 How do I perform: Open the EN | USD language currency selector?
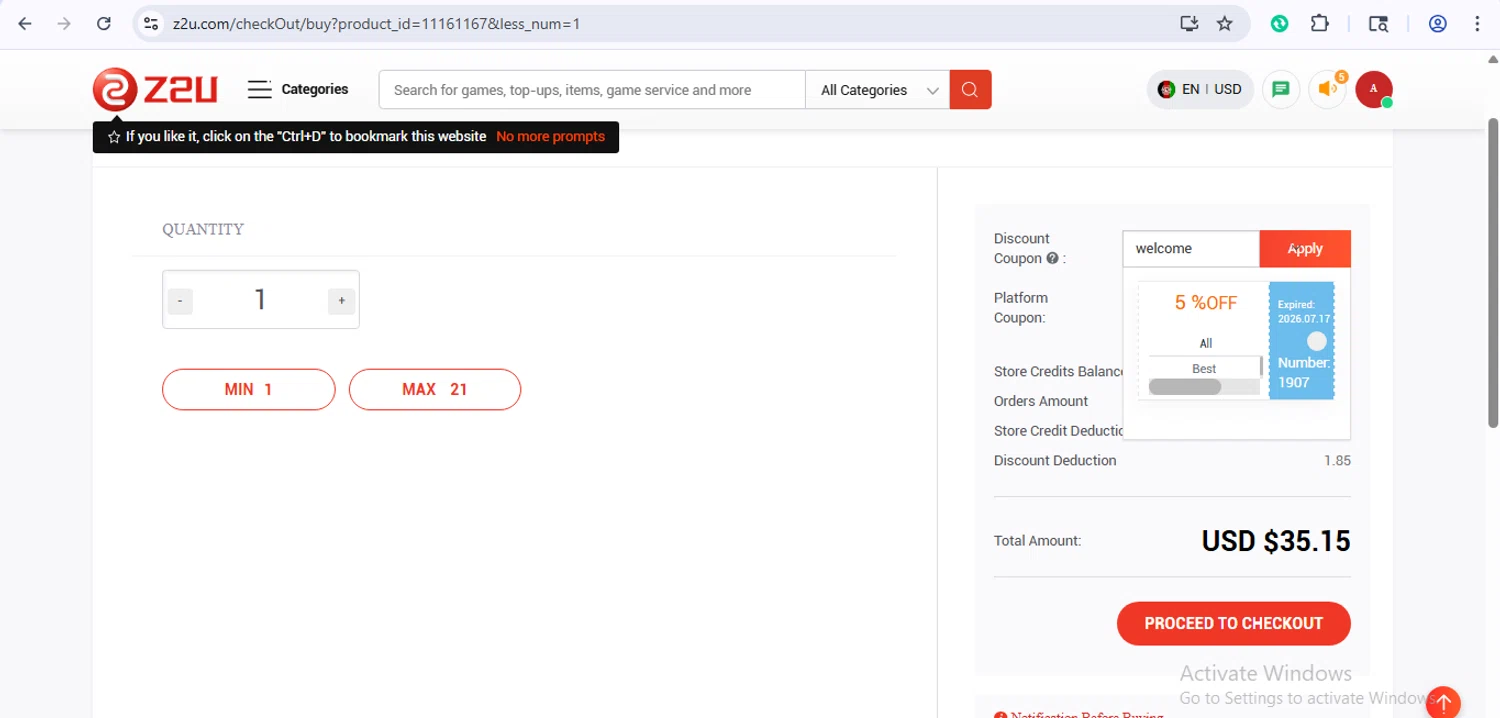click(x=1199, y=89)
